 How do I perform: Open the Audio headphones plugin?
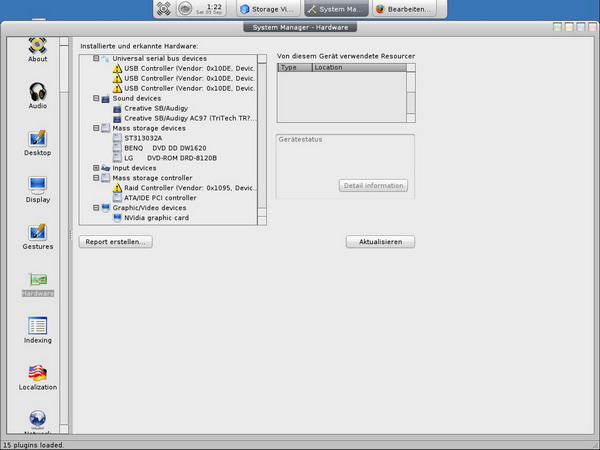point(38,96)
